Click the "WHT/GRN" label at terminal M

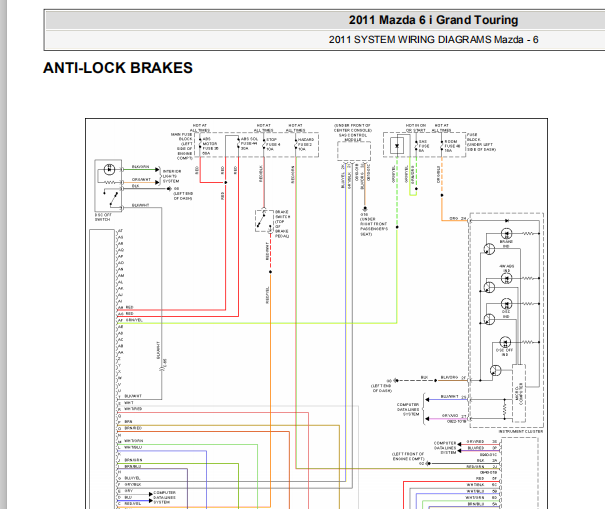pos(134,441)
